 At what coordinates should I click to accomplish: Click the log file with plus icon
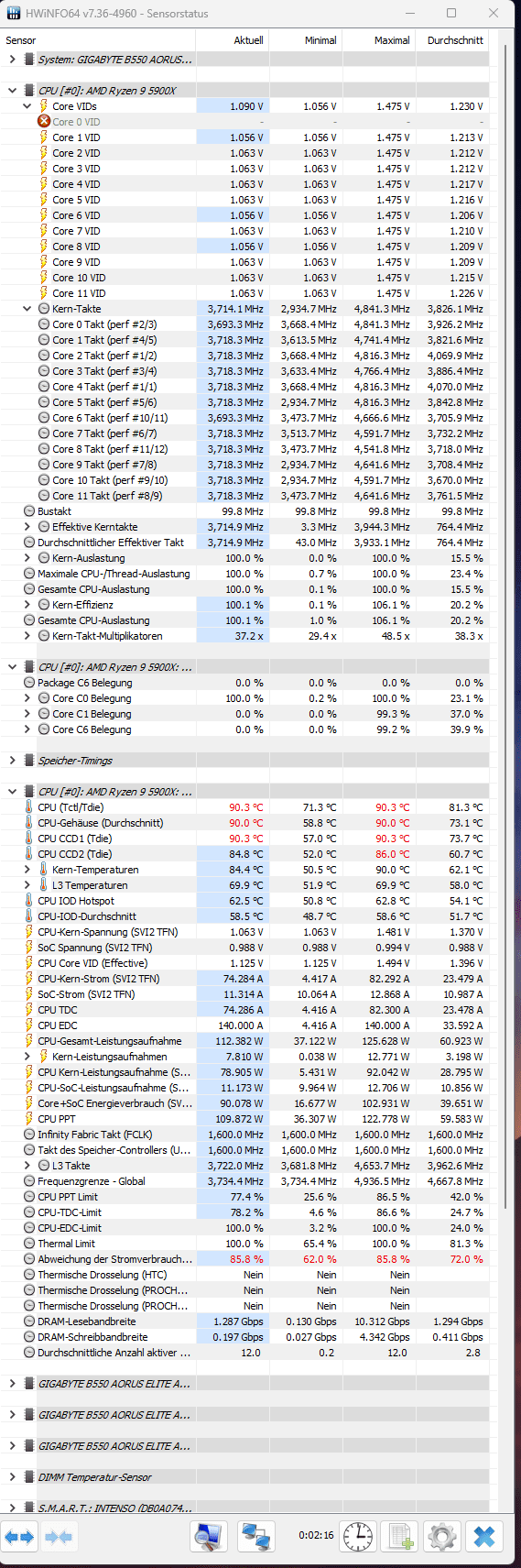pos(400,1537)
